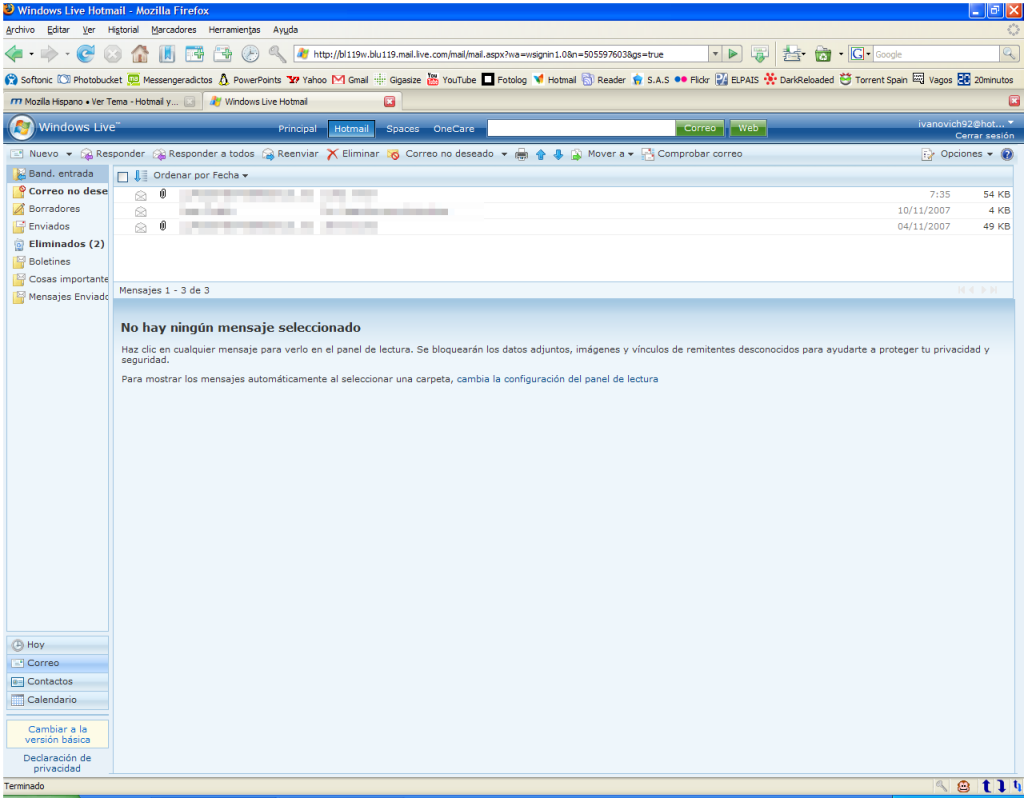Open the Borradores folder
The width and height of the screenshot is (1024, 798).
coord(47,209)
